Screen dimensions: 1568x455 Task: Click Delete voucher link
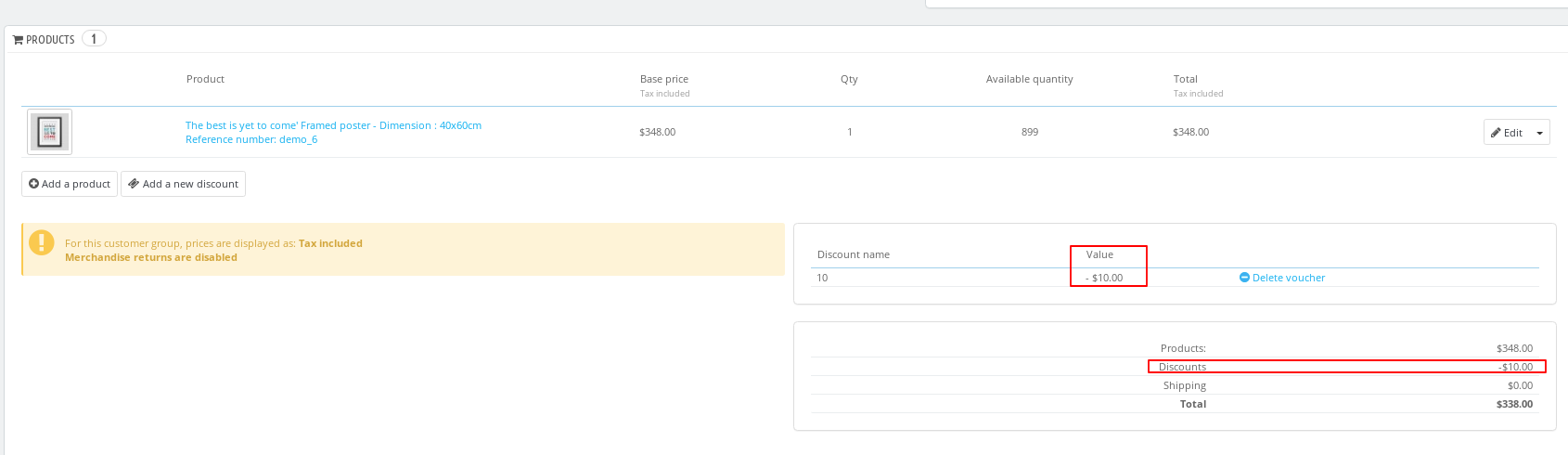1282,278
